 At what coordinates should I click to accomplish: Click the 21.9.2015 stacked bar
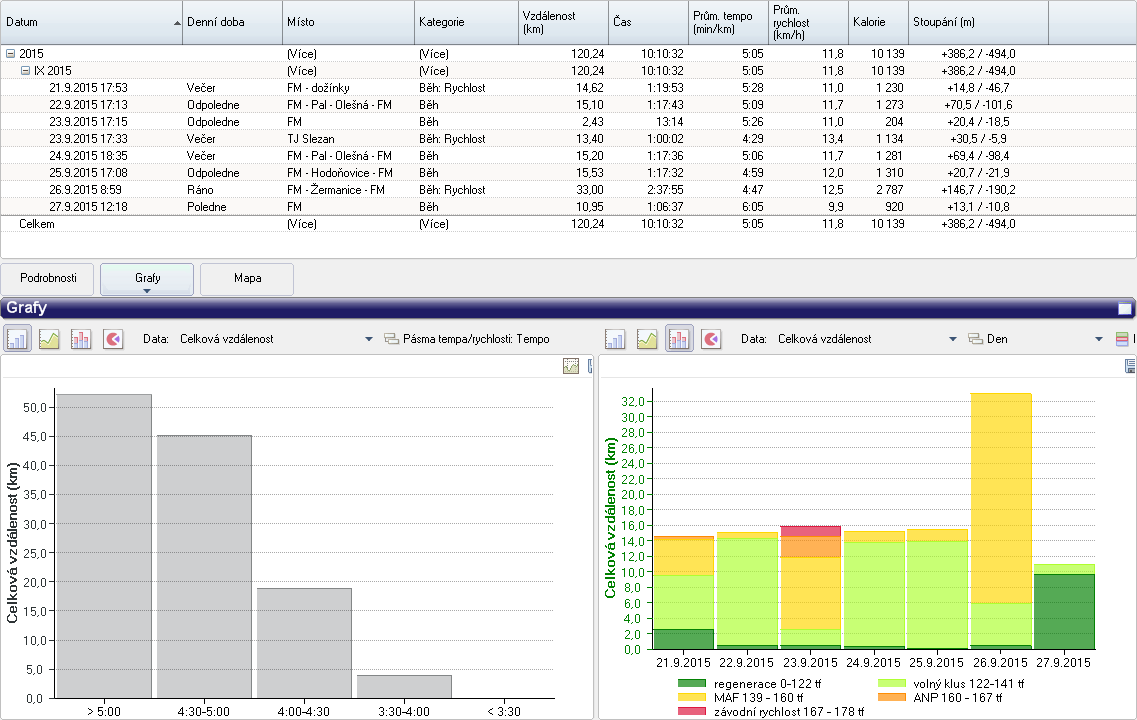coord(684,592)
